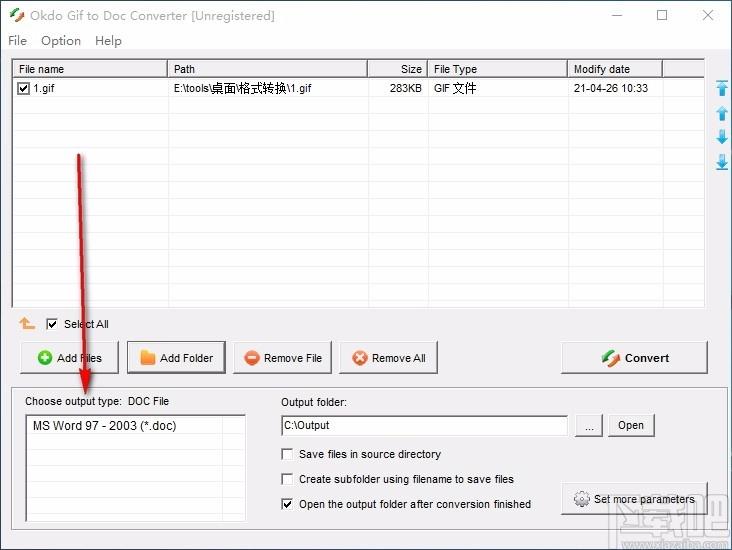The height and width of the screenshot is (550, 732).
Task: Sort by File name column header
Action: click(x=90, y=69)
